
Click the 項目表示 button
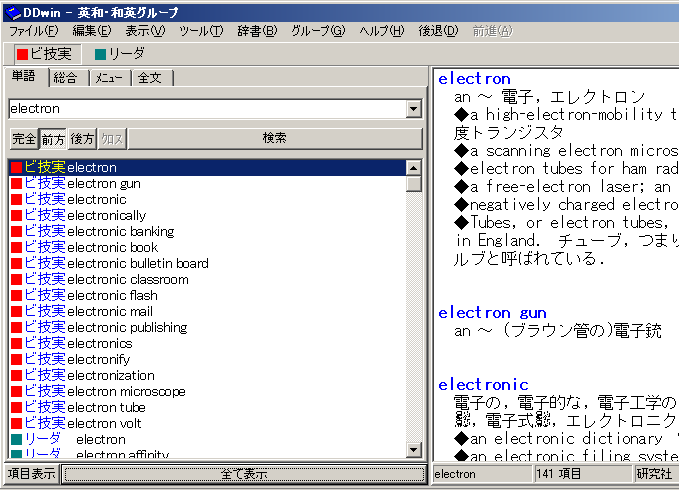click(x=32, y=474)
